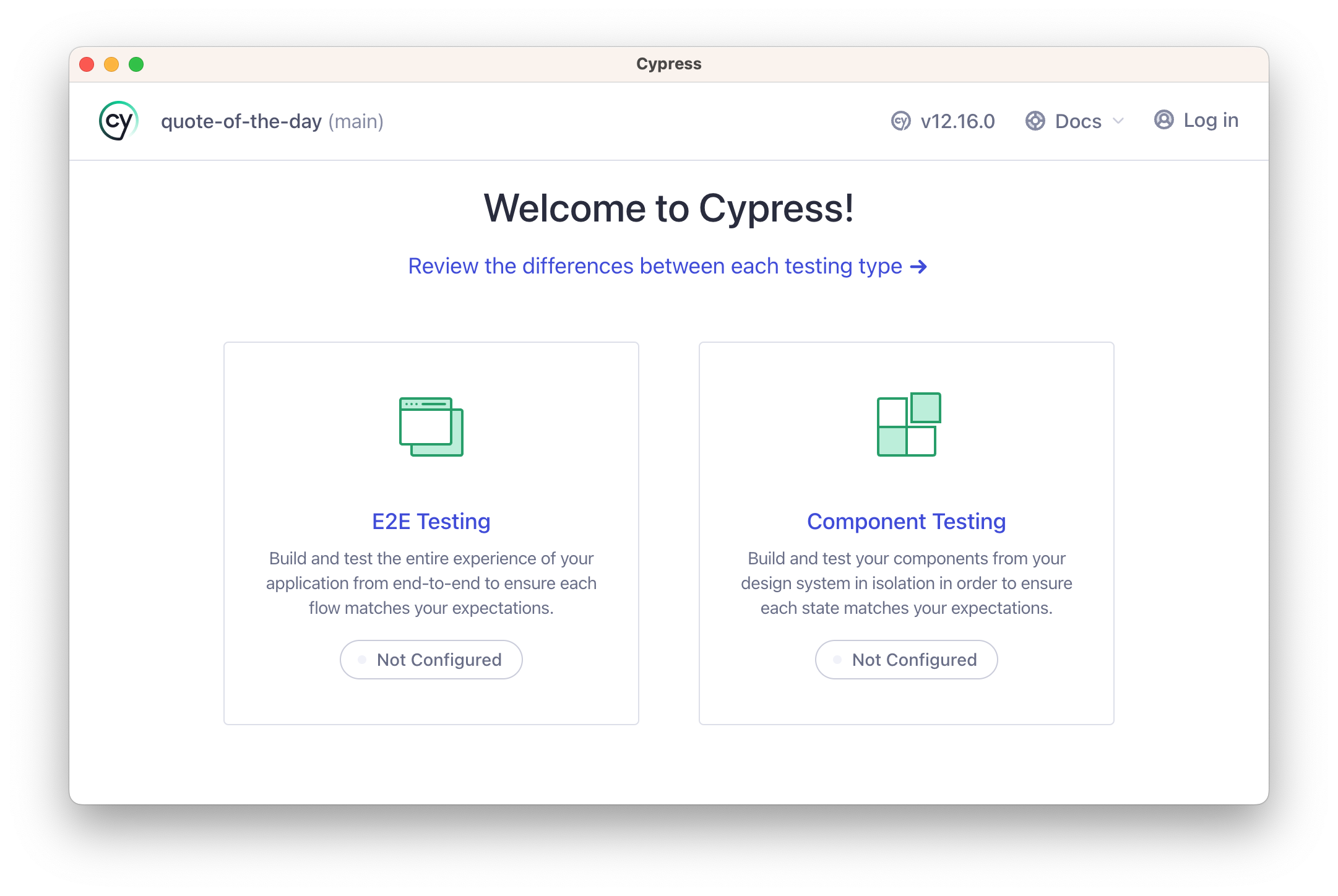Expand the Docs dropdown chevron

(1118, 121)
